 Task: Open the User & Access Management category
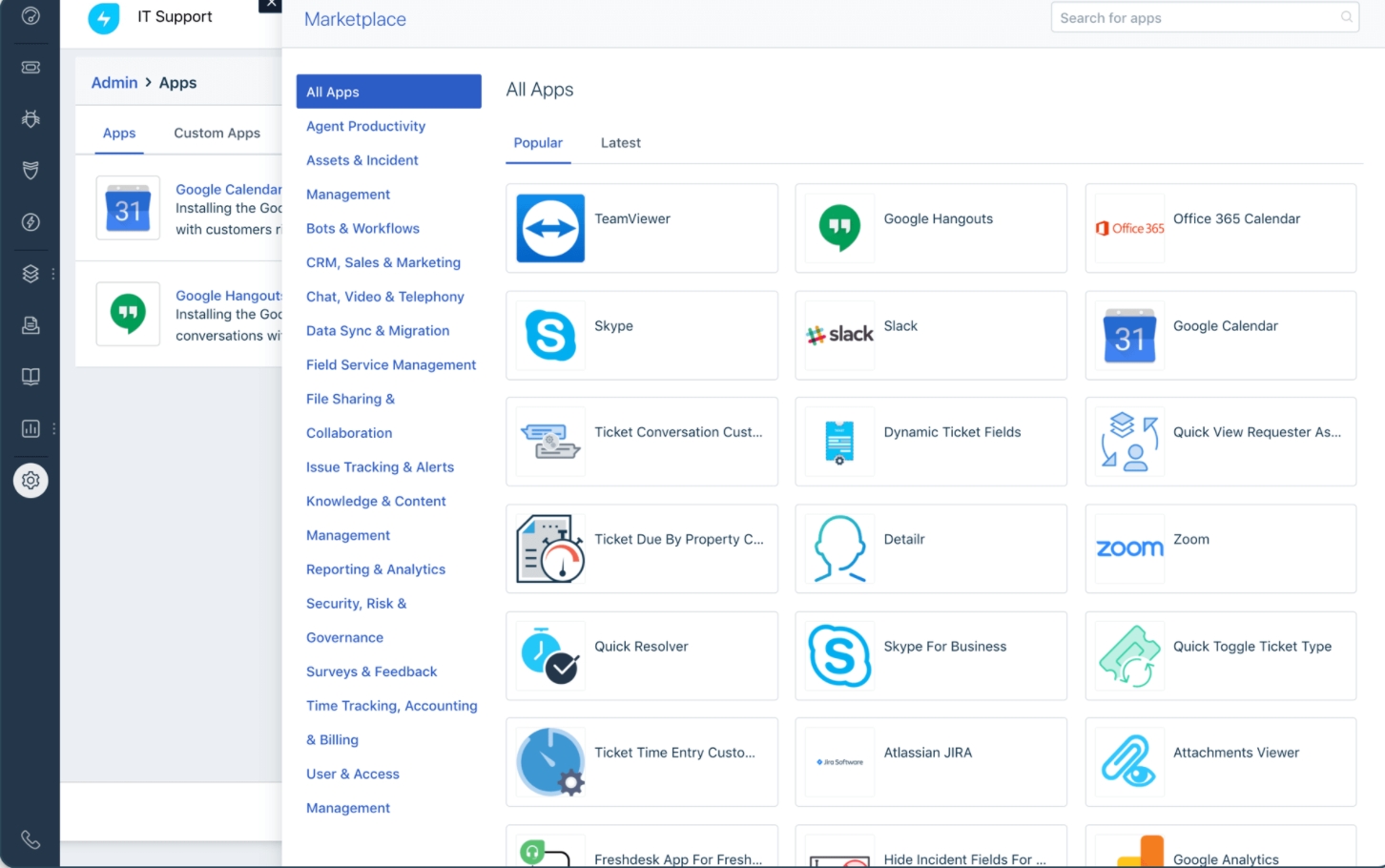pos(353,791)
